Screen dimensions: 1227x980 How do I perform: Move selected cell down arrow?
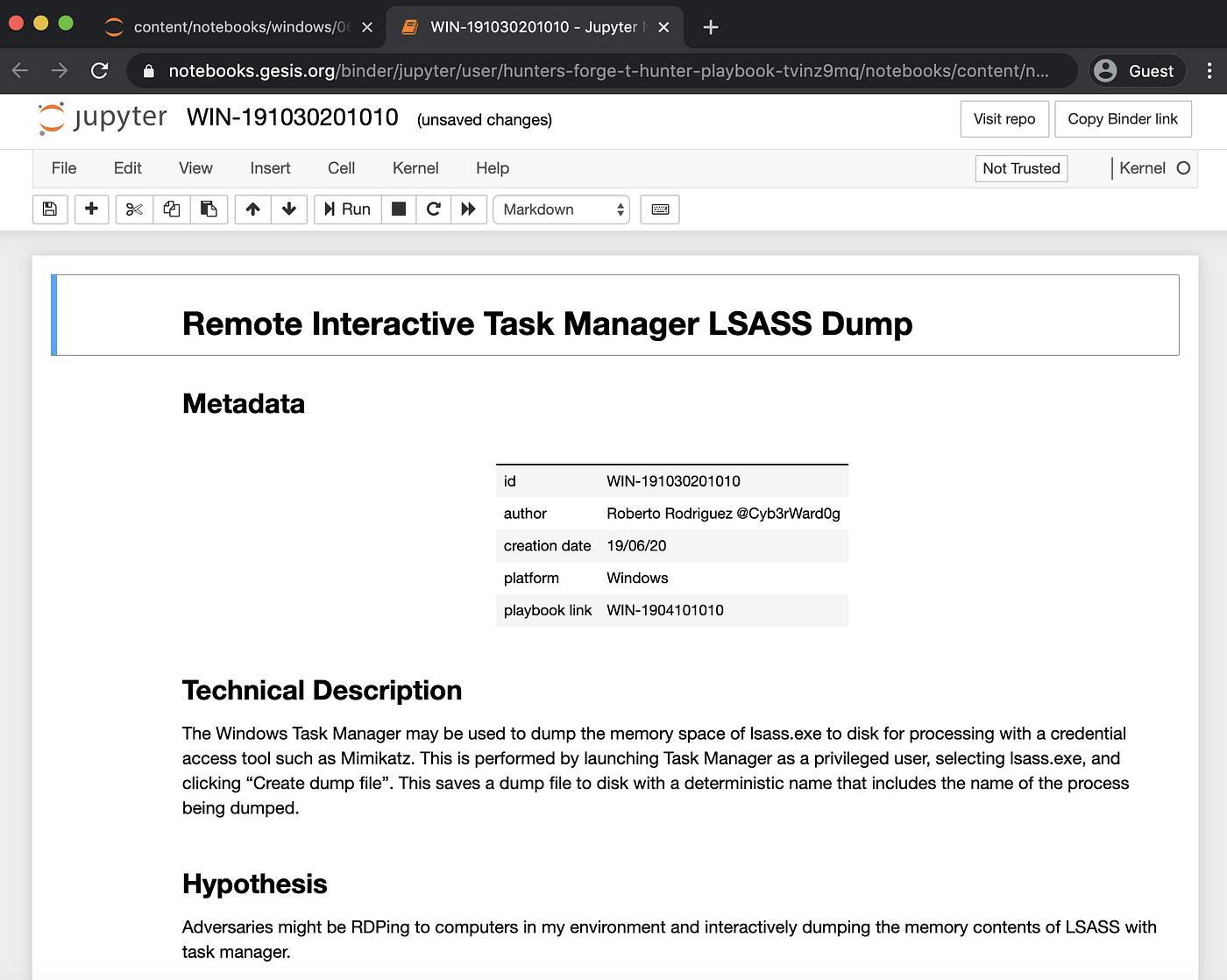(x=289, y=209)
